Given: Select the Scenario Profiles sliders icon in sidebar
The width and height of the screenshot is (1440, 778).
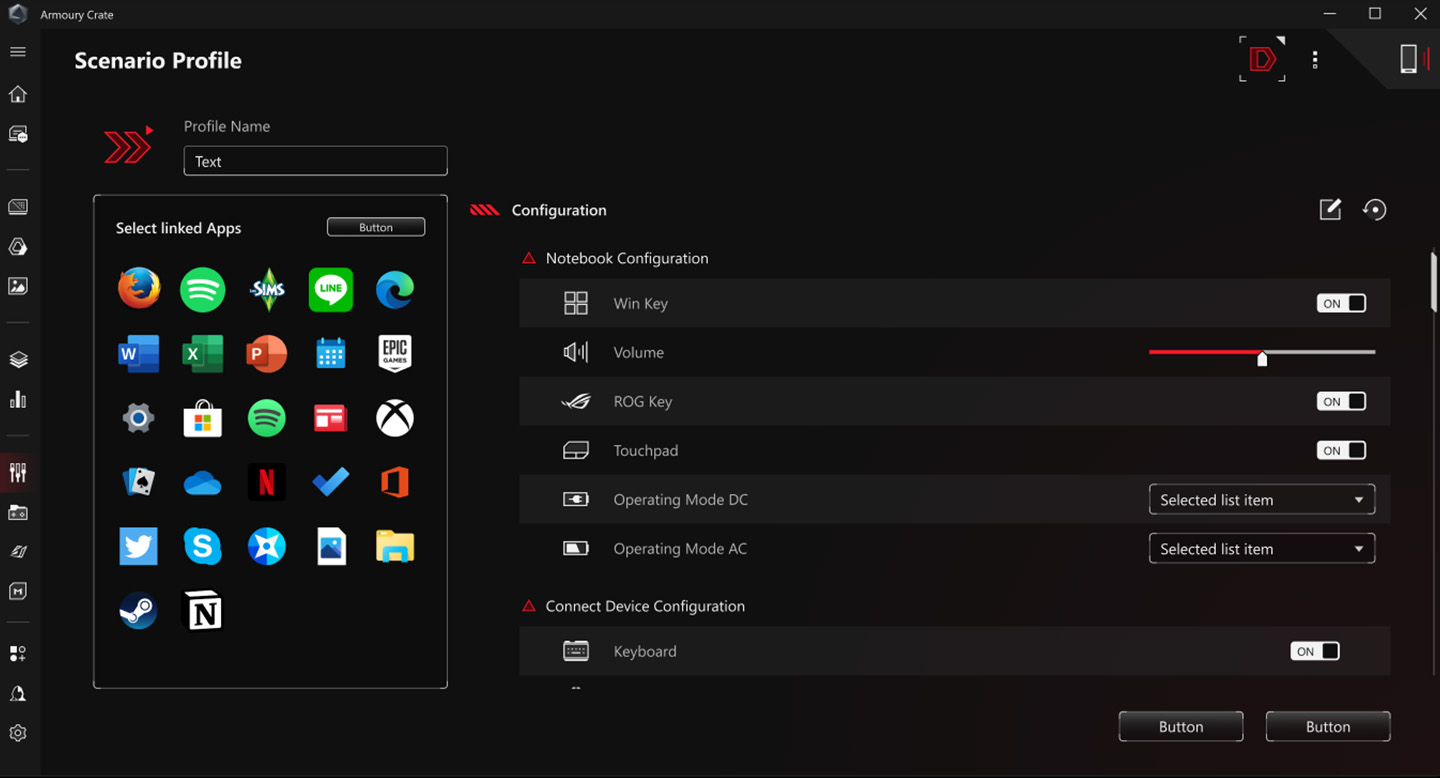Looking at the screenshot, I should tap(17, 472).
